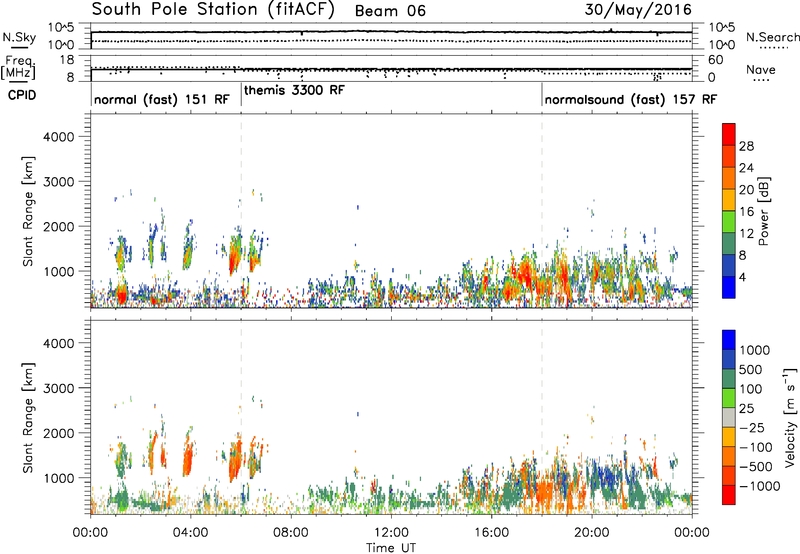The height and width of the screenshot is (554, 800).
Task: Click the '60' Nave axis tick
Action: tap(715, 60)
